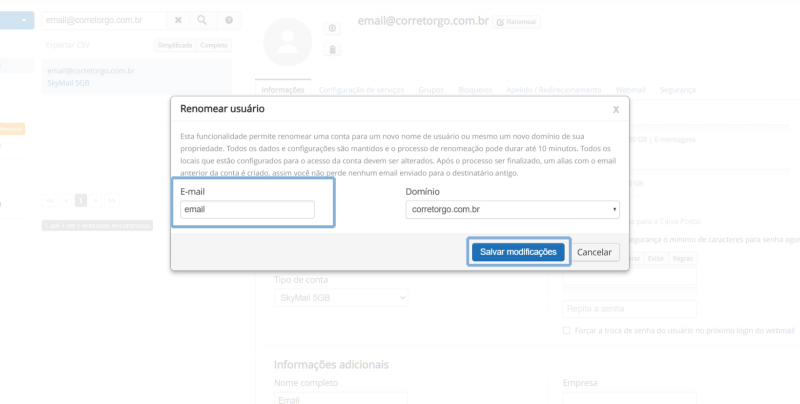Click the Exibir password button
Image resolution: width=800 pixels, height=404 pixels.
(656, 259)
